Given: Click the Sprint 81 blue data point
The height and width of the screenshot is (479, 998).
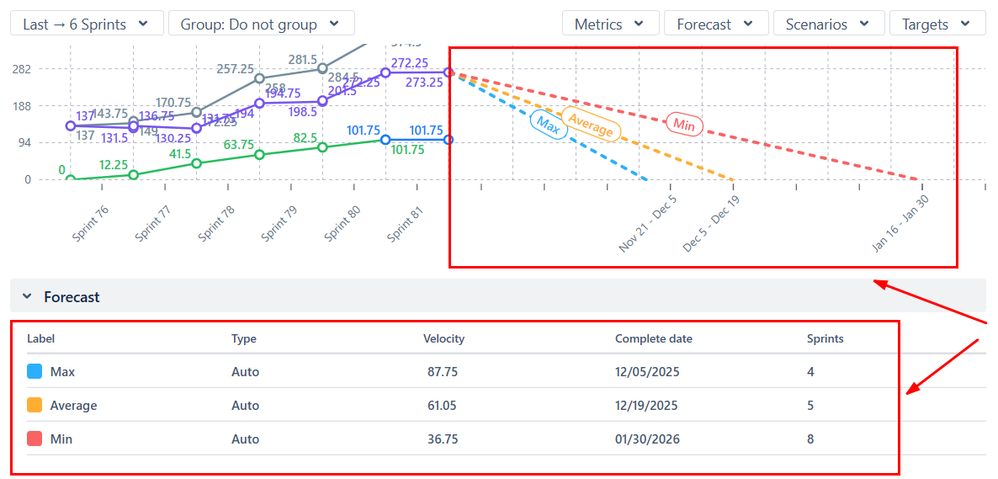Looking at the screenshot, I should (386, 140).
